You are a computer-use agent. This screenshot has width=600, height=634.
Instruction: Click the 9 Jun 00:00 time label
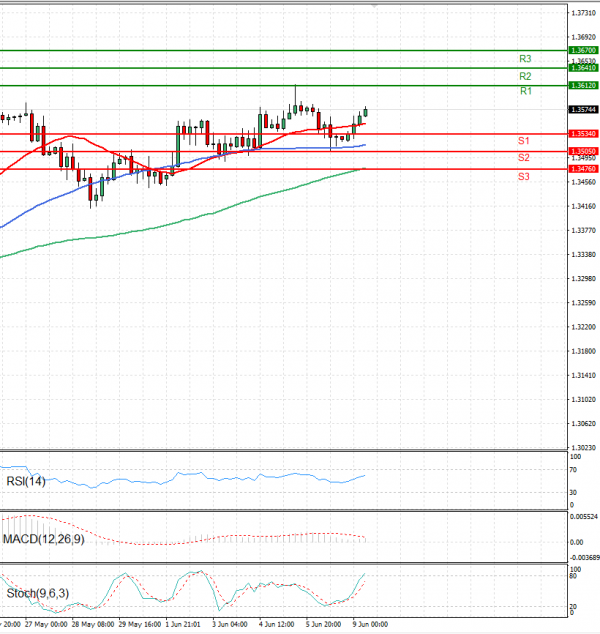pos(370,624)
